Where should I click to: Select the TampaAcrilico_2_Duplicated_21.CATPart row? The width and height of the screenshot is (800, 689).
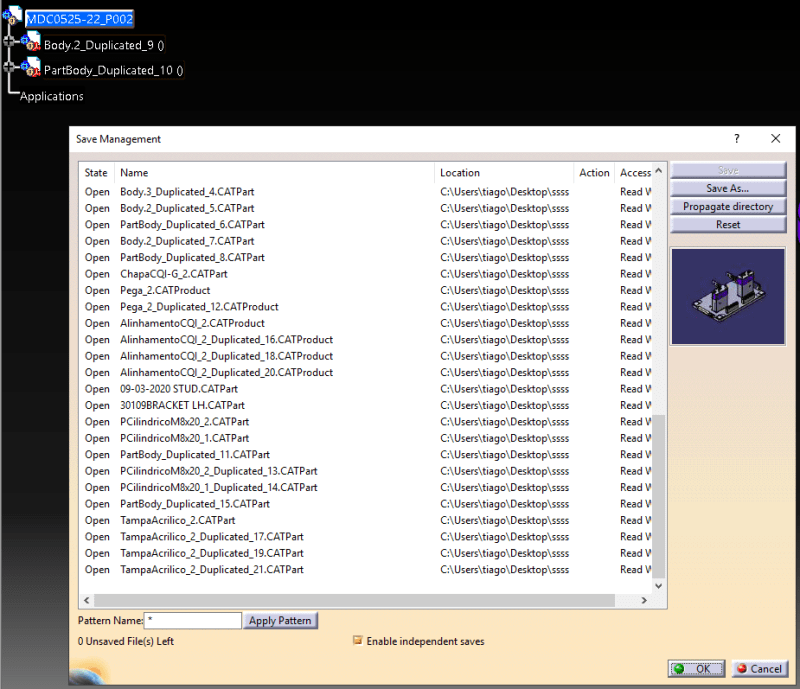coord(366,570)
